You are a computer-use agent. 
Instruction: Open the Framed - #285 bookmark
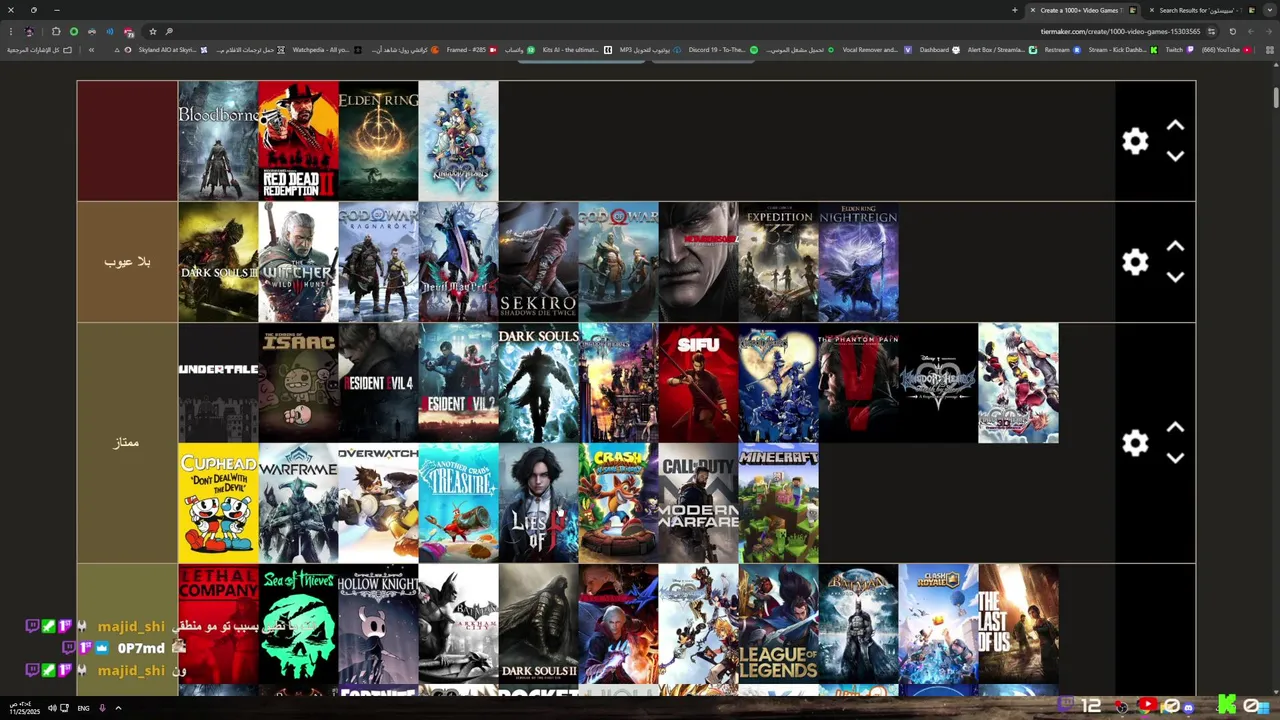pos(471,50)
